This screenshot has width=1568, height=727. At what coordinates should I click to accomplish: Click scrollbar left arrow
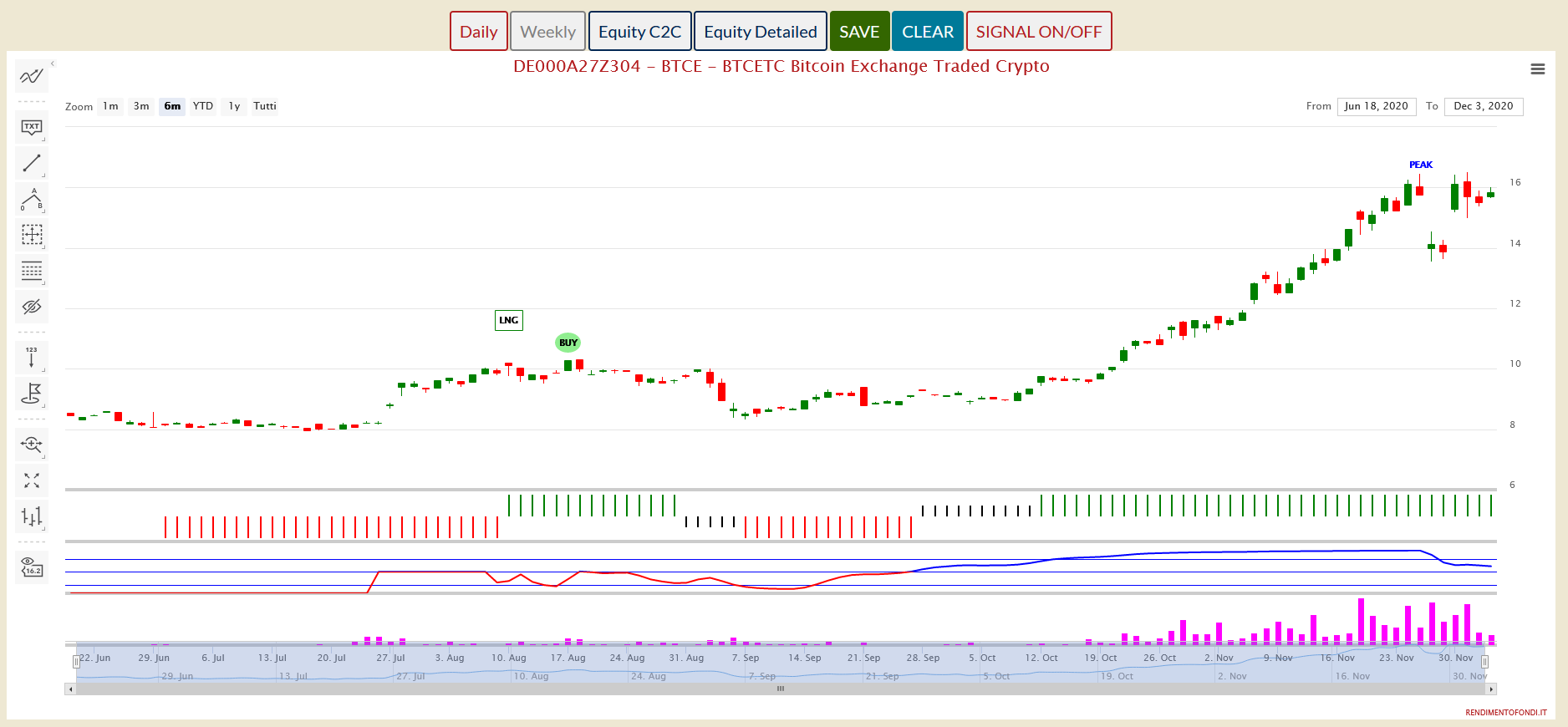coord(70,689)
